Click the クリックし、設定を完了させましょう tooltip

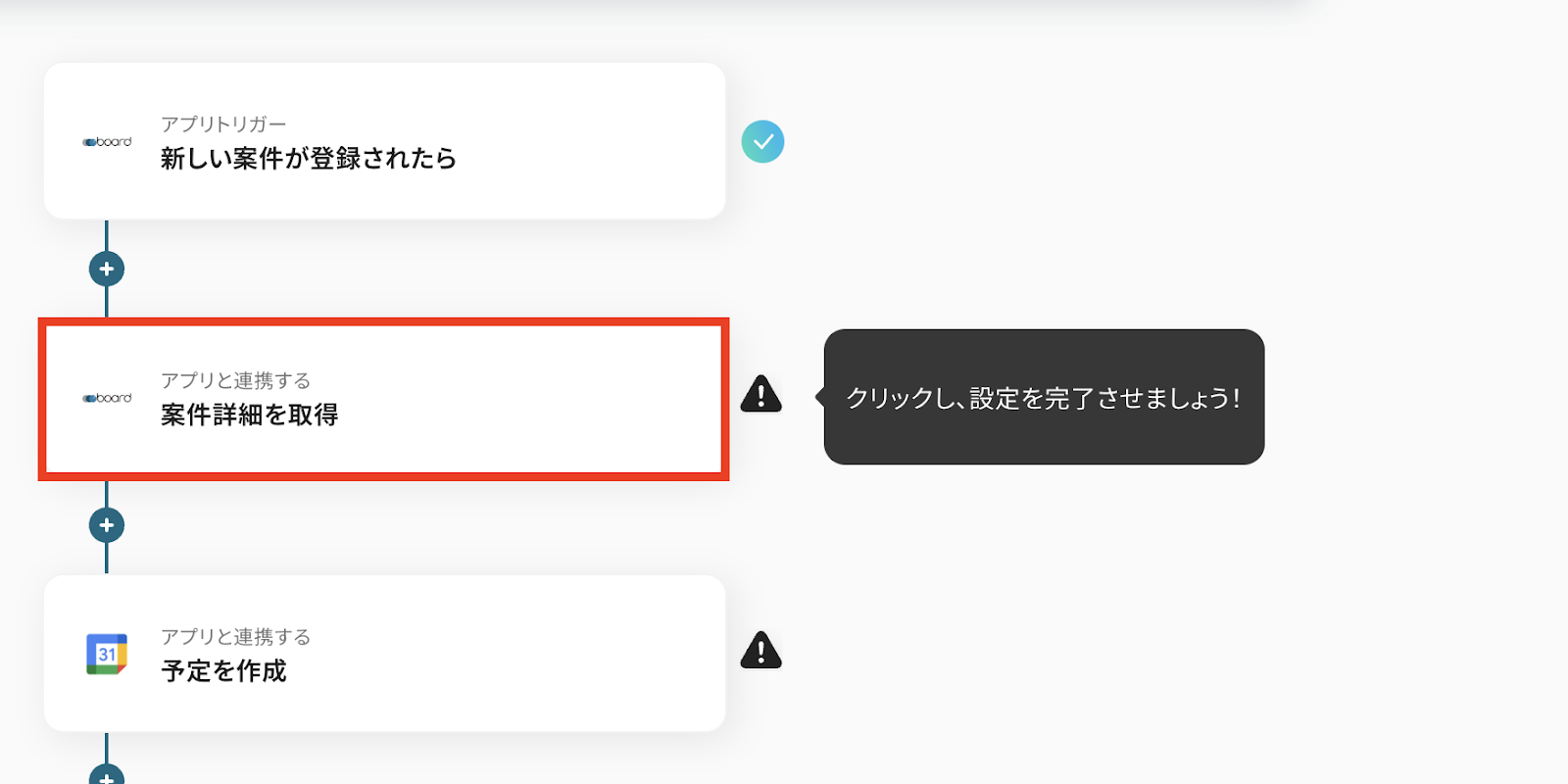(x=1044, y=397)
